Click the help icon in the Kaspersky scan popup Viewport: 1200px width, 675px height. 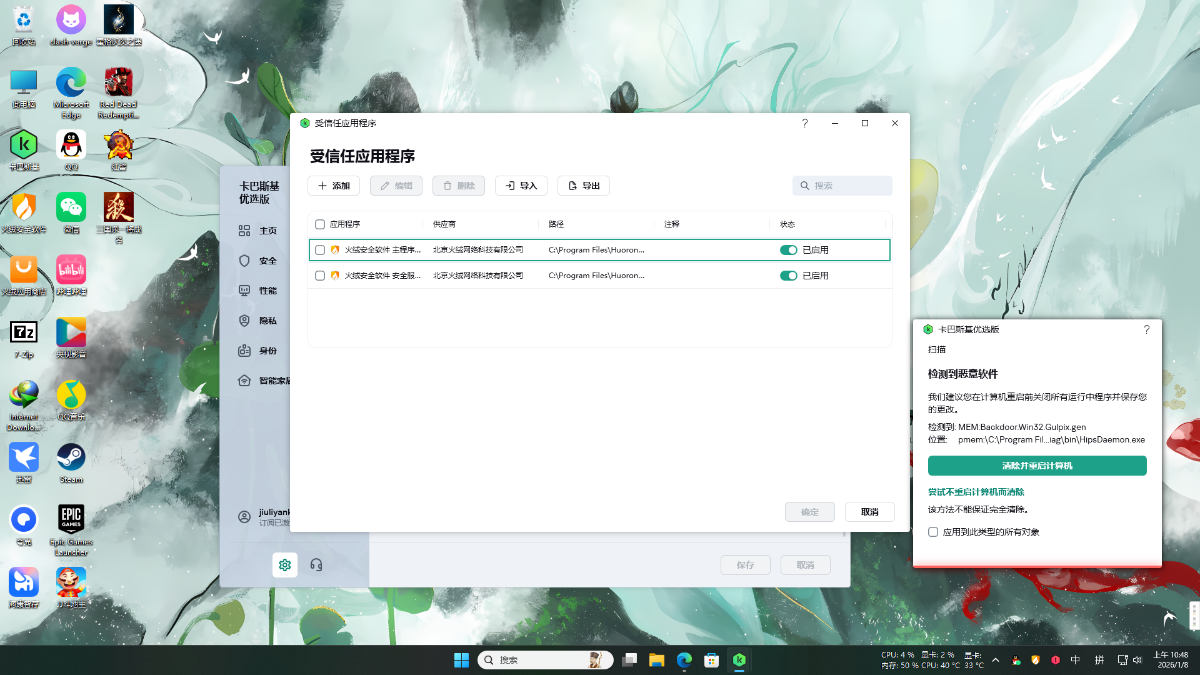pyautogui.click(x=1146, y=329)
